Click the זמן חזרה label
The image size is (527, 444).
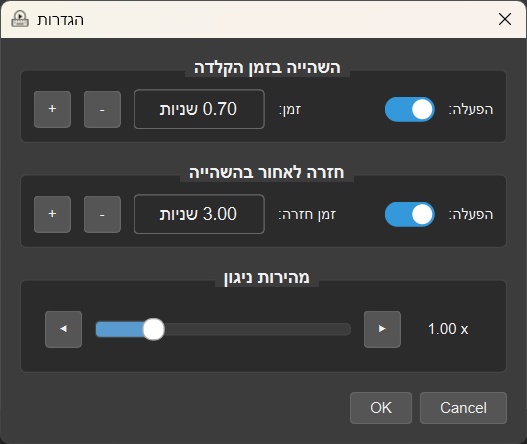click(307, 214)
